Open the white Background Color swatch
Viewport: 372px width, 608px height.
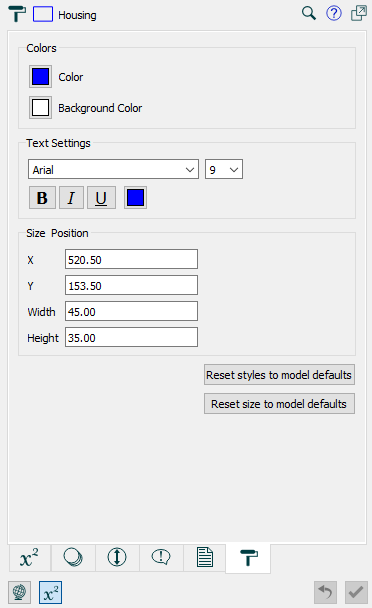click(40, 107)
